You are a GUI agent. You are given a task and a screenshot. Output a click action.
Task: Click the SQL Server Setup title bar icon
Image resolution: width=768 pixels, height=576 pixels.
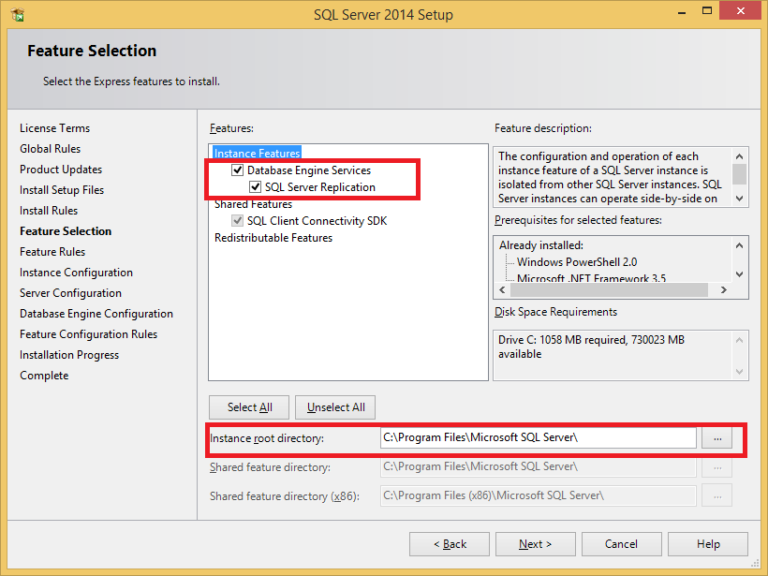[18, 15]
